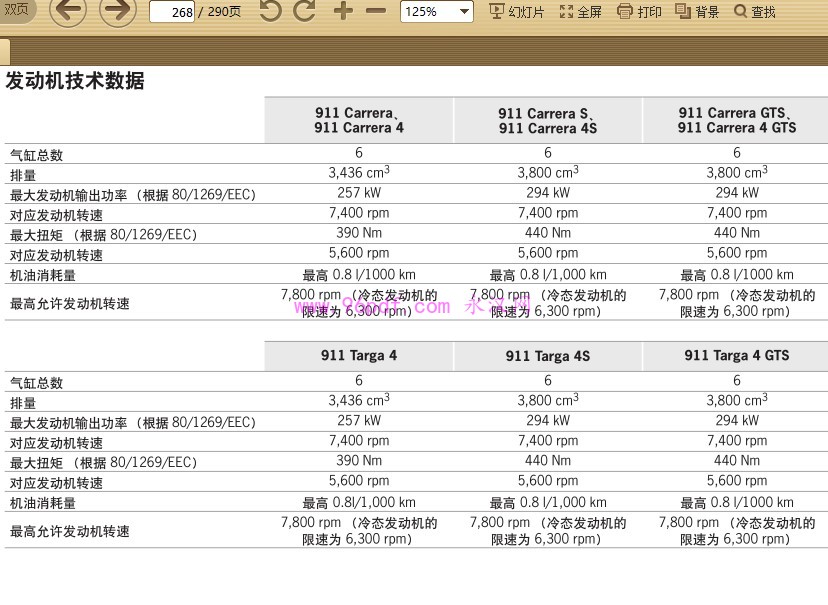
Task: Click 气缸总数 row label in Carrera table
Action: click(x=36, y=155)
